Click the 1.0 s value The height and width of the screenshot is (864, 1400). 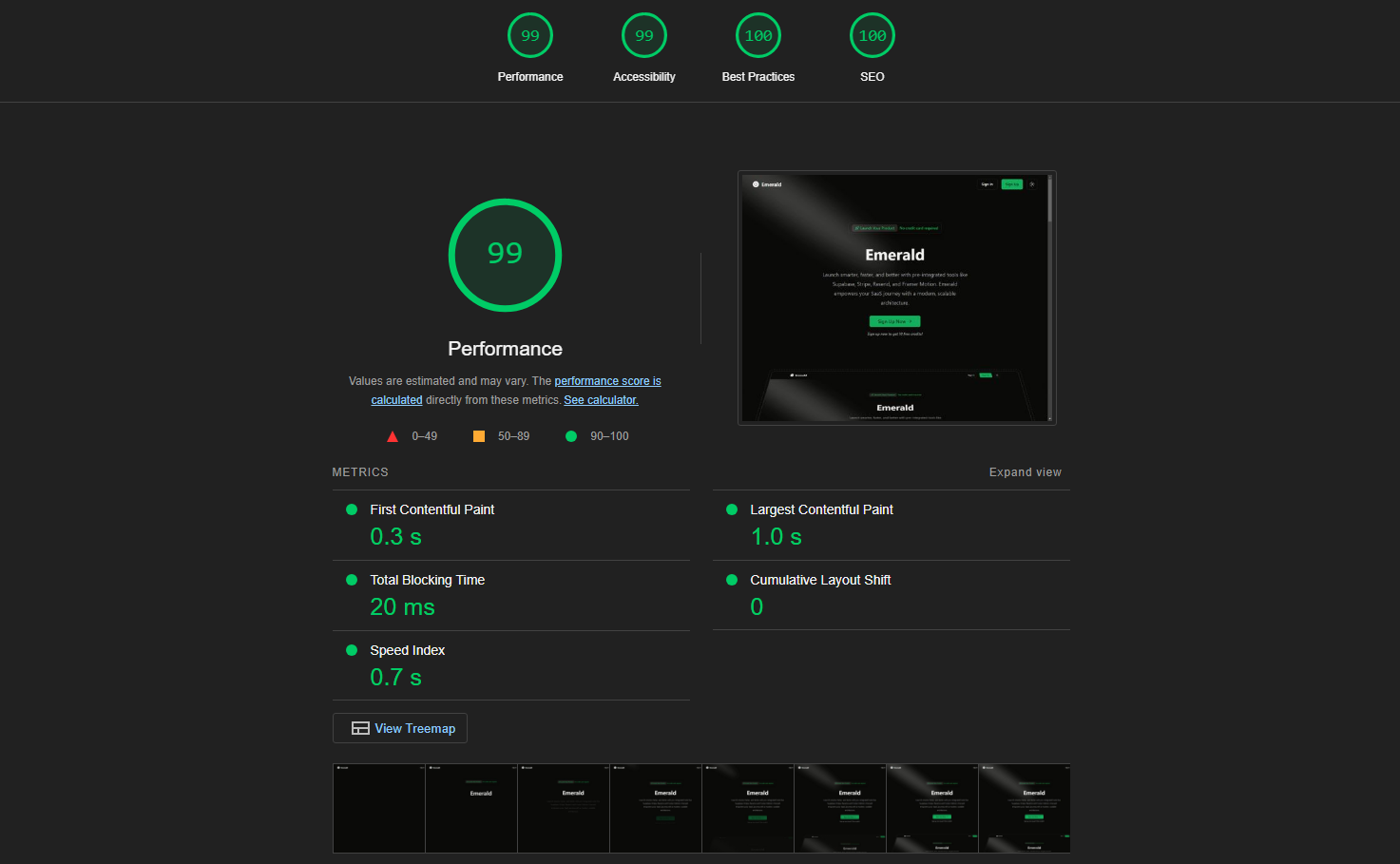pos(776,537)
